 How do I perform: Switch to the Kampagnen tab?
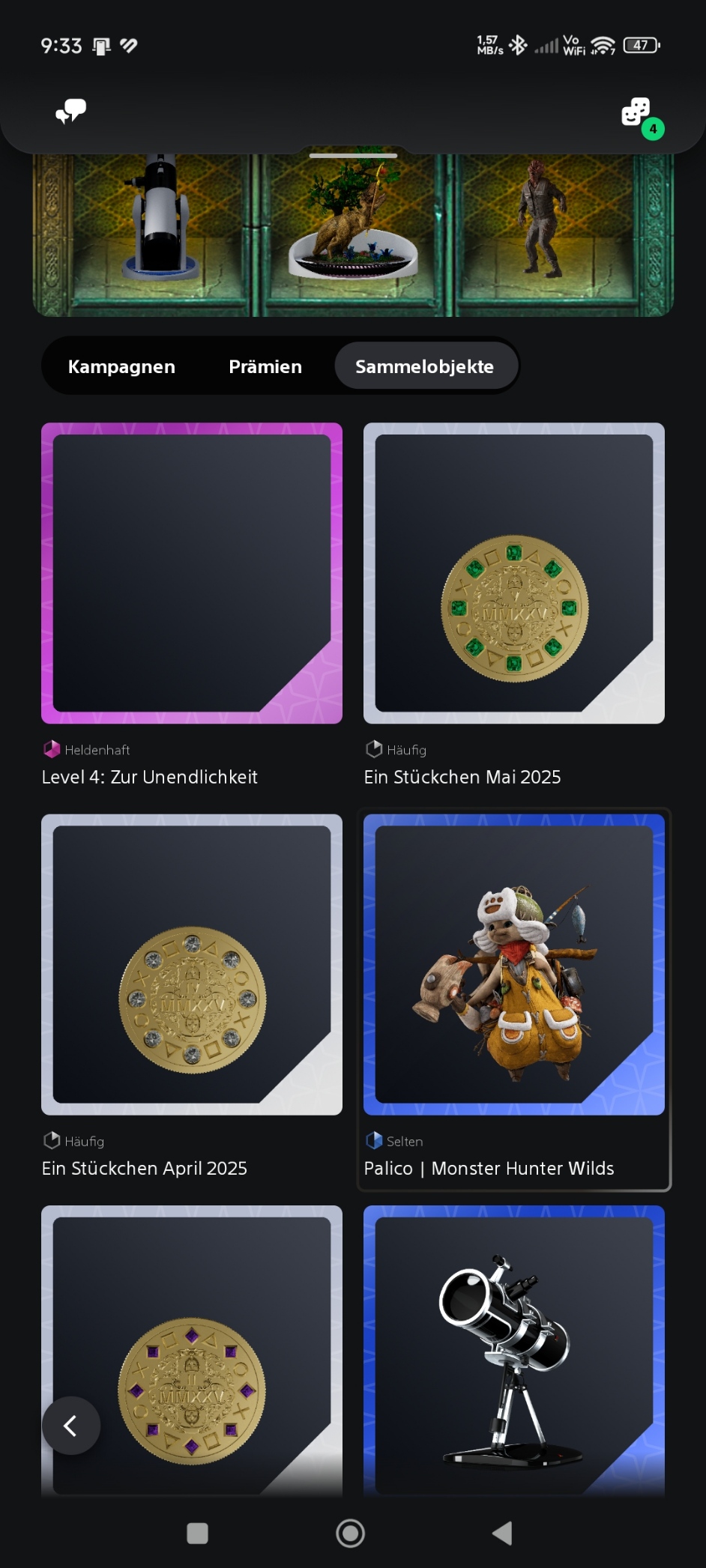click(121, 366)
